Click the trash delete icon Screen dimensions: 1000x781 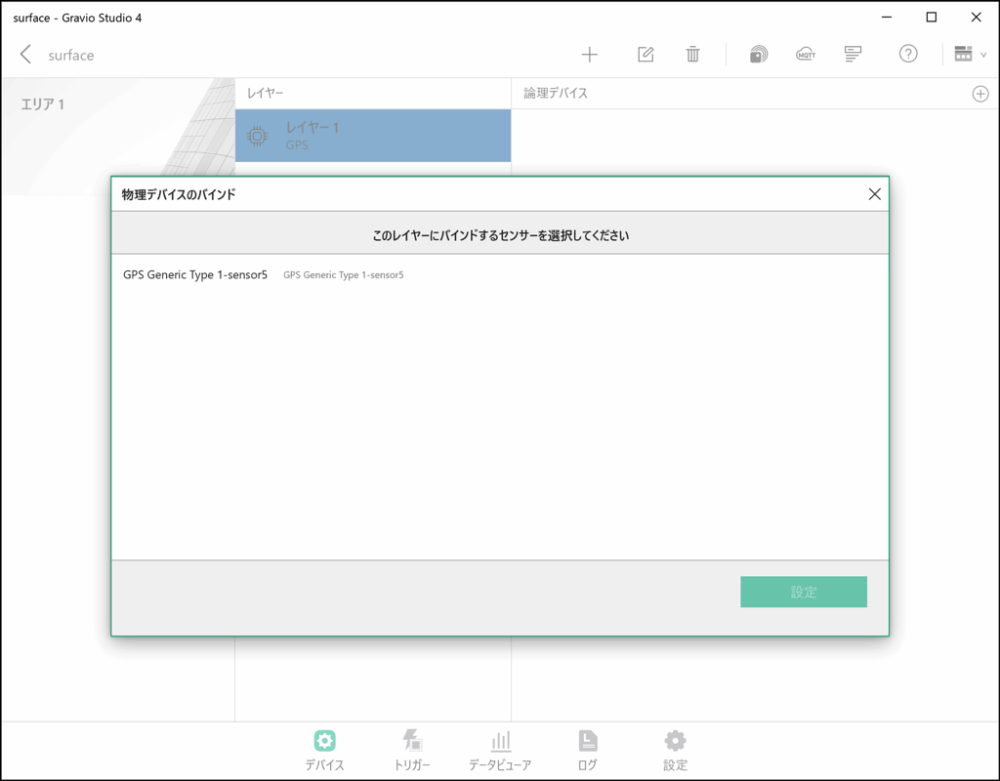click(693, 54)
